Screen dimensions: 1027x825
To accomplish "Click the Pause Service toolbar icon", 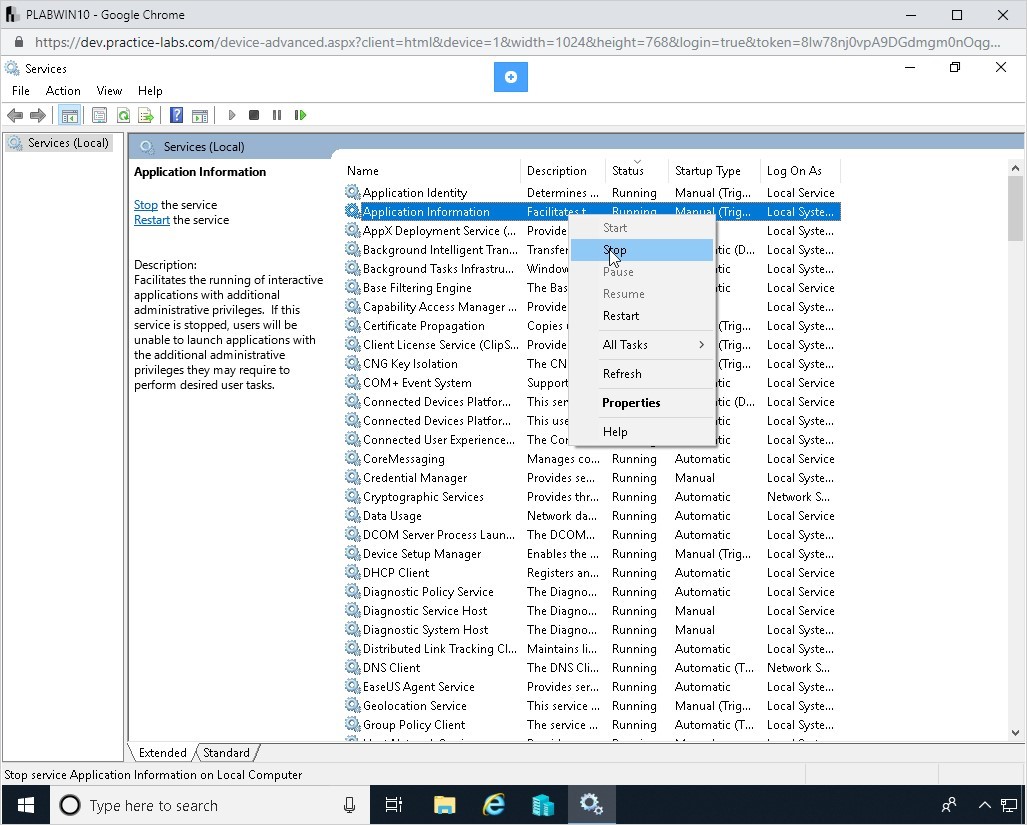I will (277, 115).
